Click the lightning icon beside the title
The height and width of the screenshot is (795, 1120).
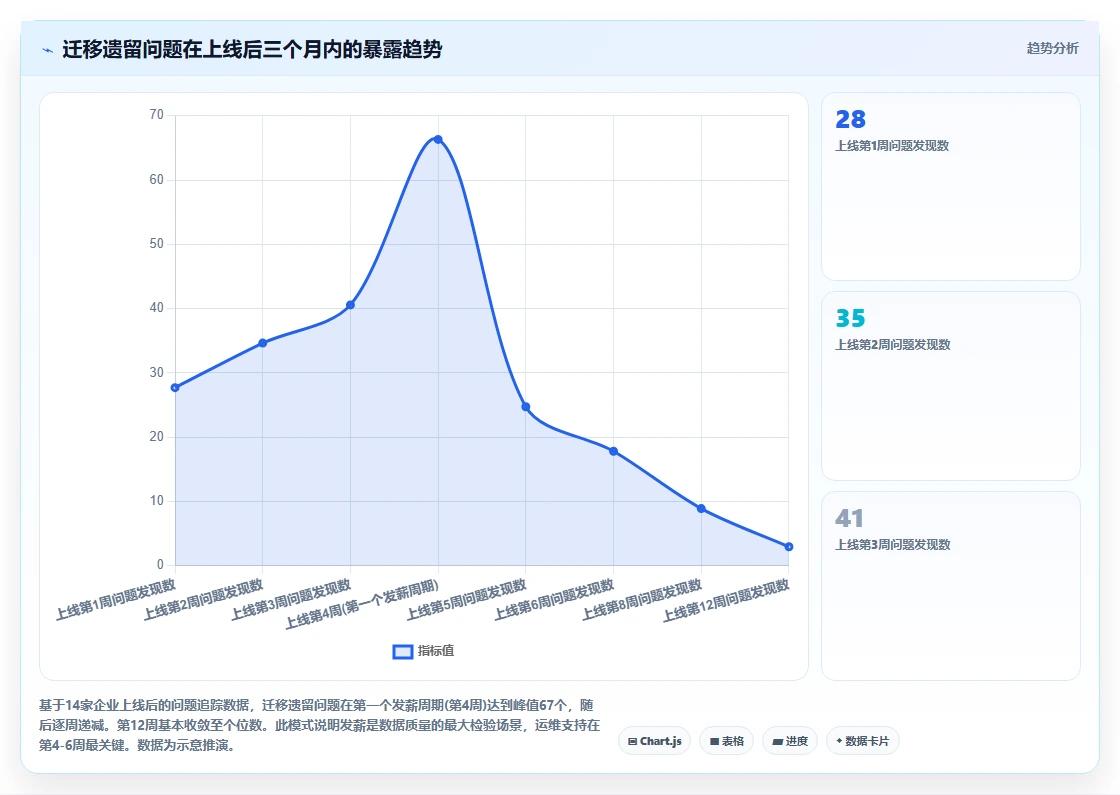coord(47,50)
